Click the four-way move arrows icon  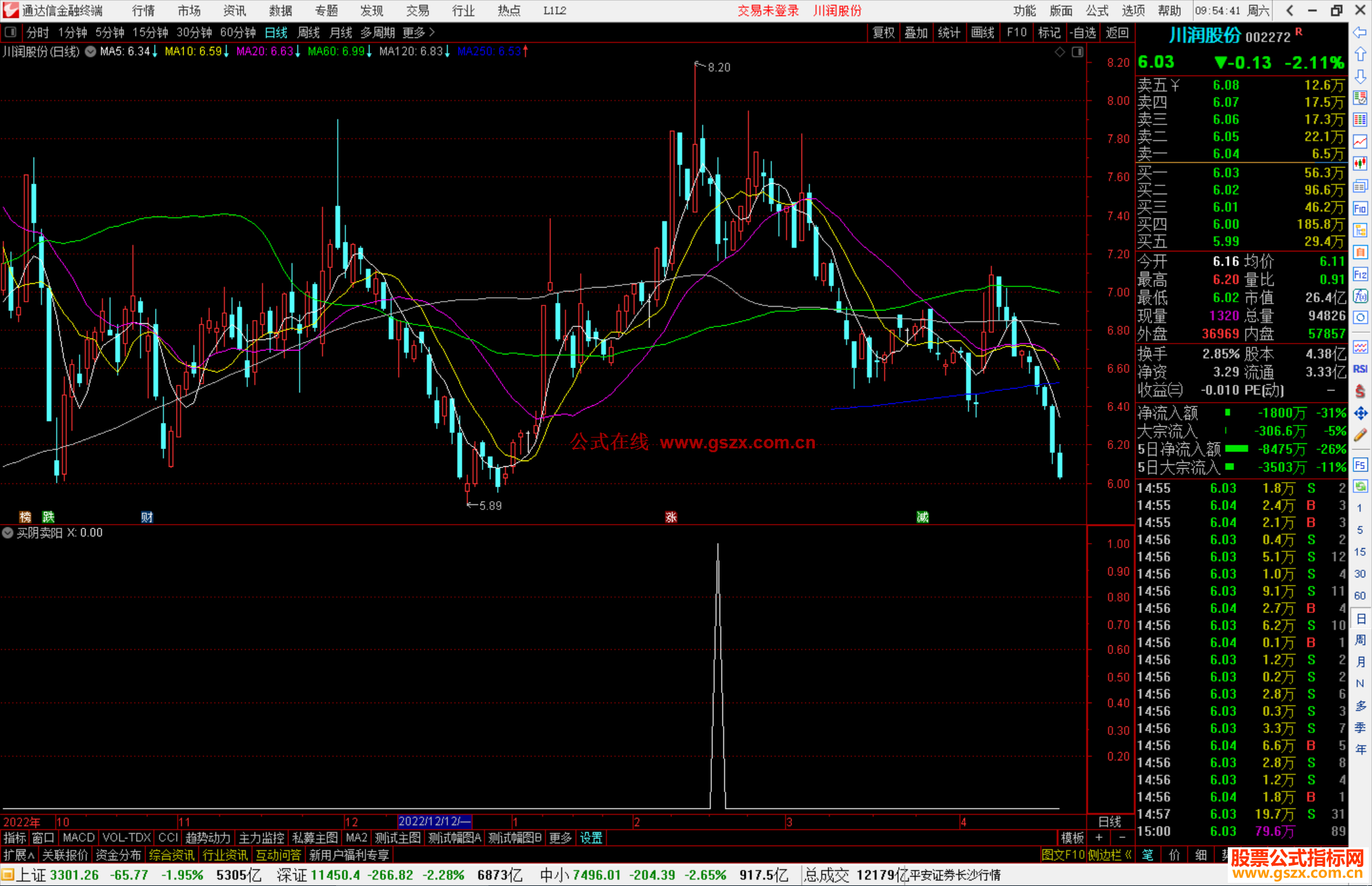pyautogui.click(x=1360, y=413)
